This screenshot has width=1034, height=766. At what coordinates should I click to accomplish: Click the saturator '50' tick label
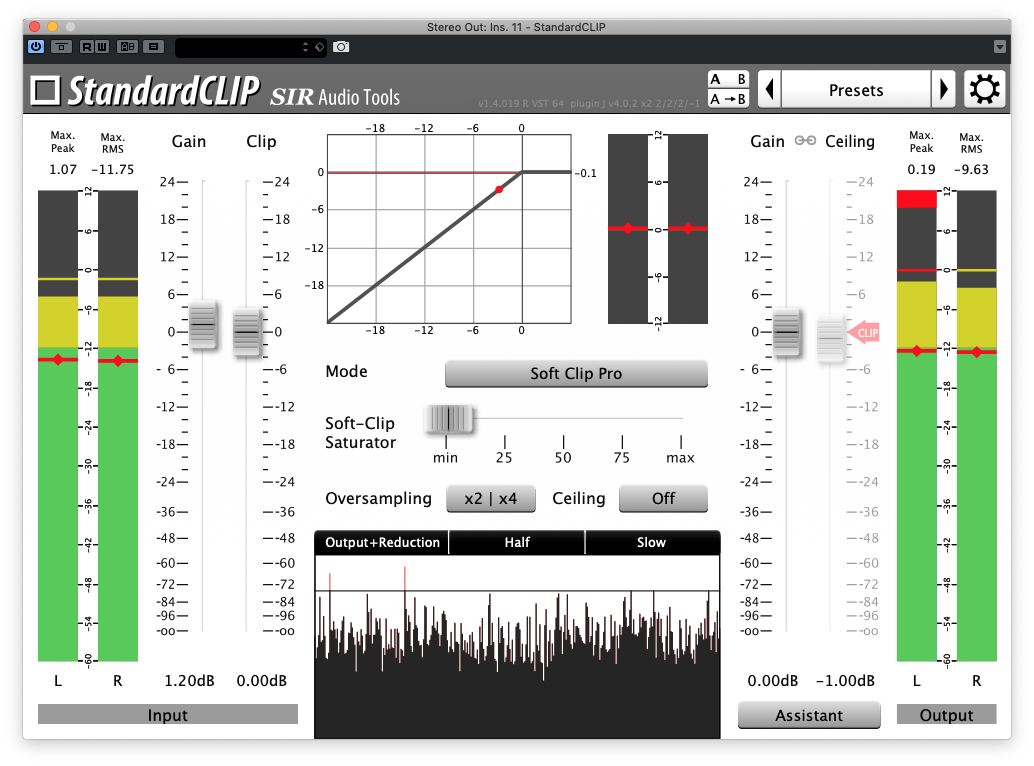tap(563, 457)
